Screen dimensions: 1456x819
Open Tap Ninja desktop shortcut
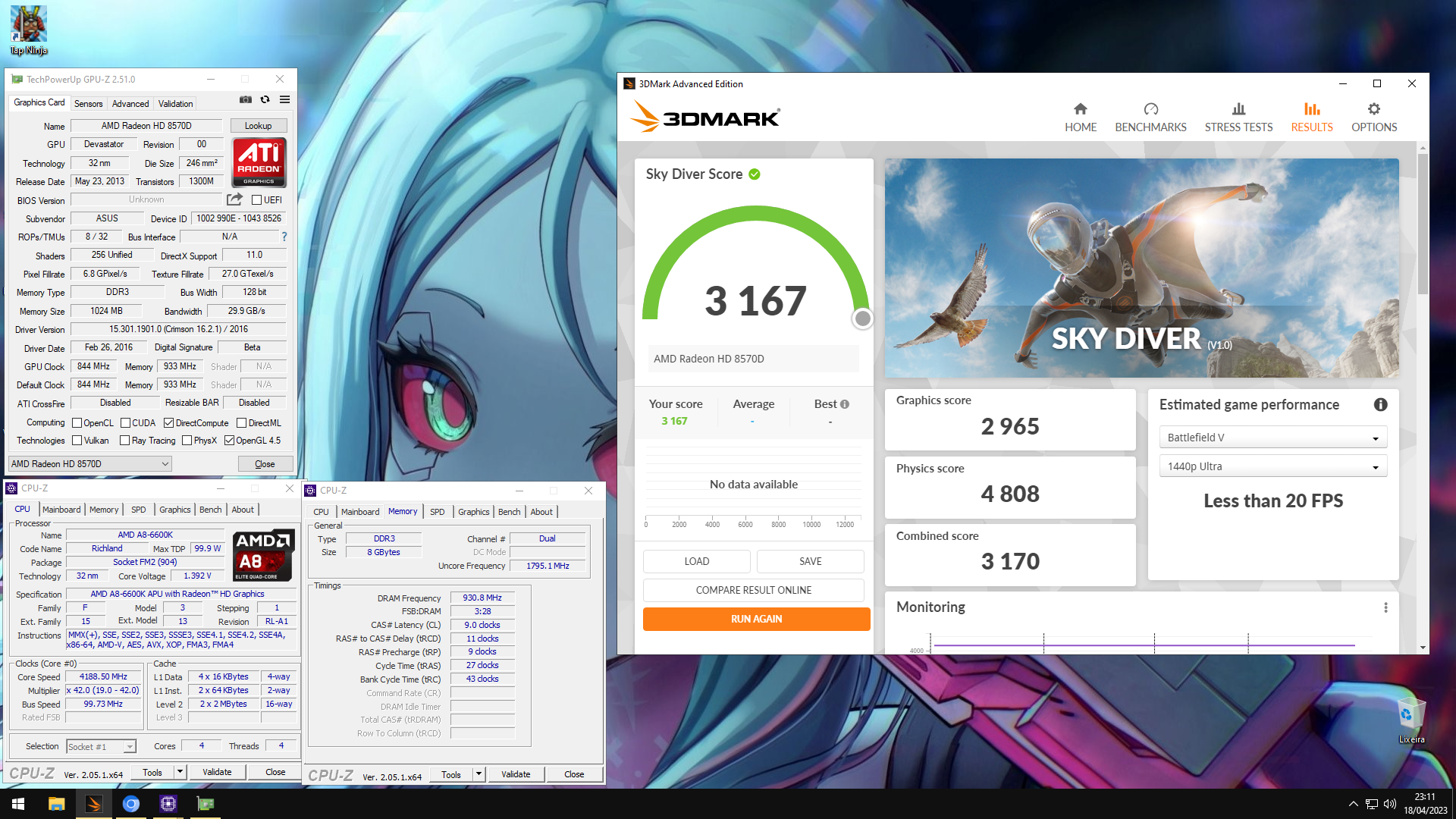29,30
